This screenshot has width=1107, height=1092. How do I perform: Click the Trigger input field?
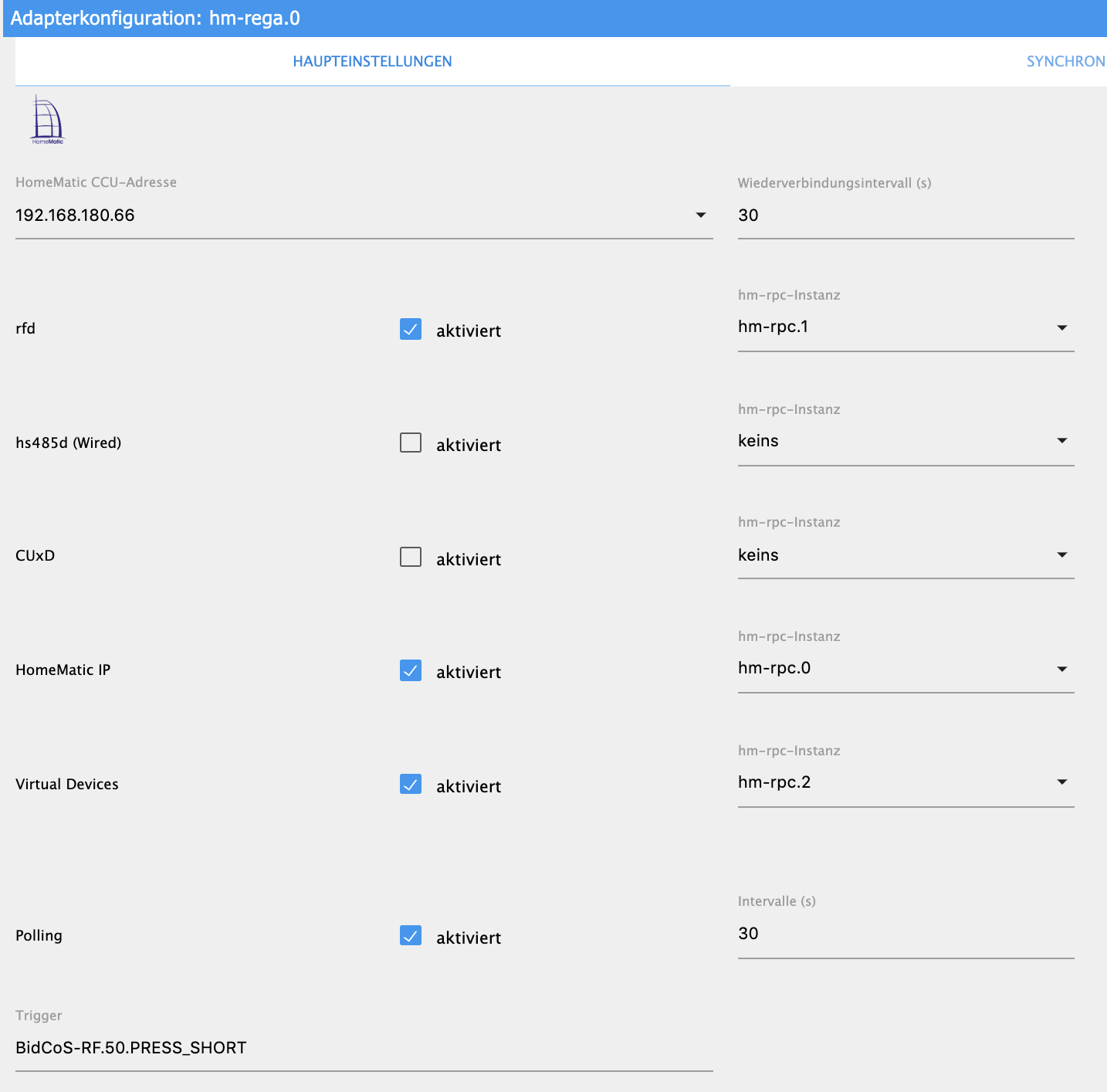[x=364, y=1048]
